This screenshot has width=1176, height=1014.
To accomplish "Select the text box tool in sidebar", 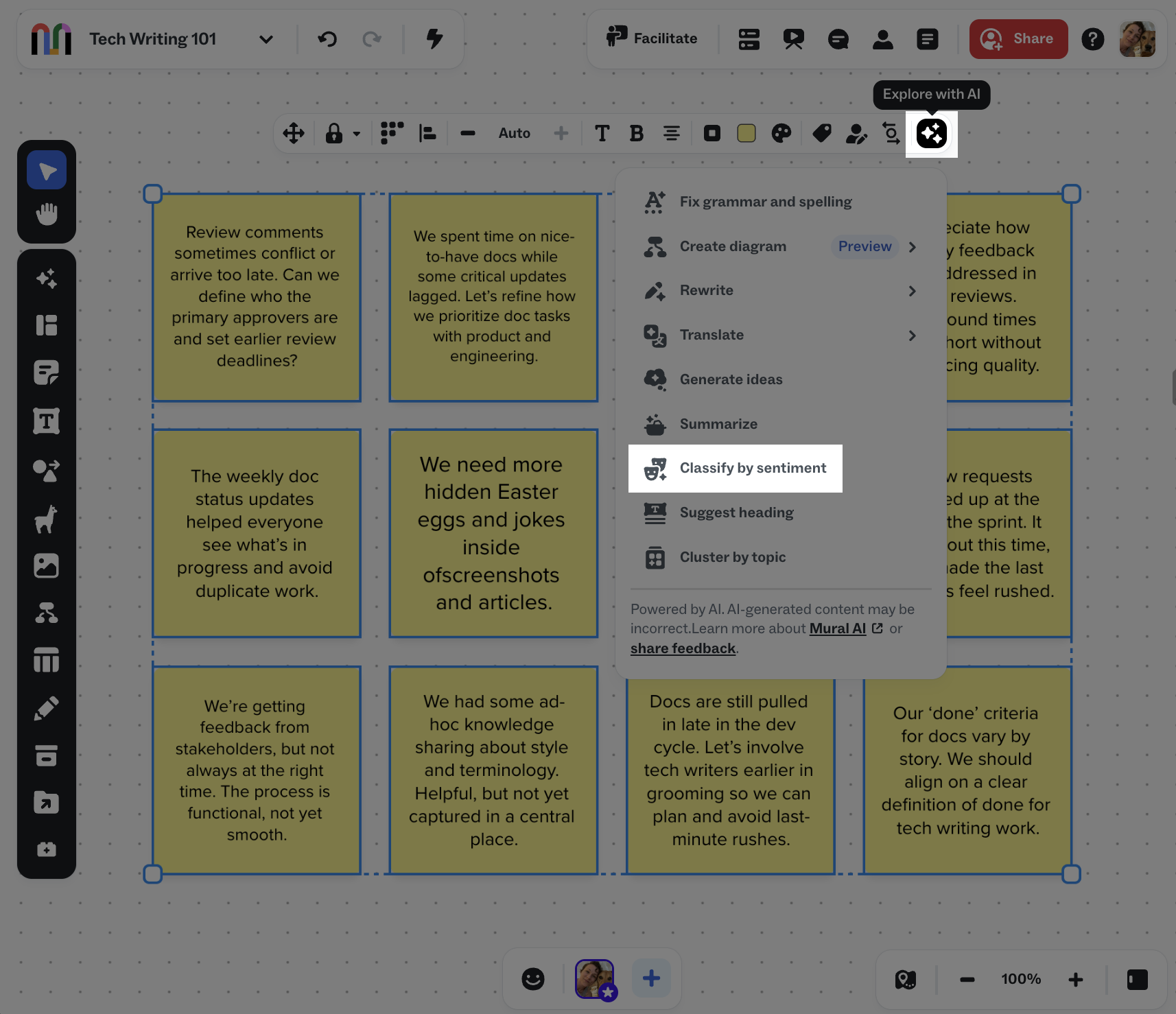I will coord(47,421).
